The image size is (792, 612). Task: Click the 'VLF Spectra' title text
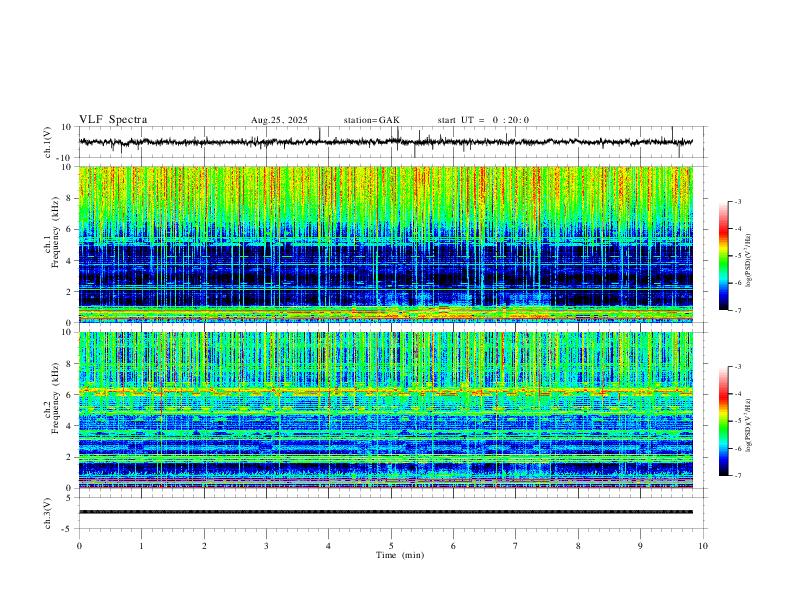(x=113, y=120)
